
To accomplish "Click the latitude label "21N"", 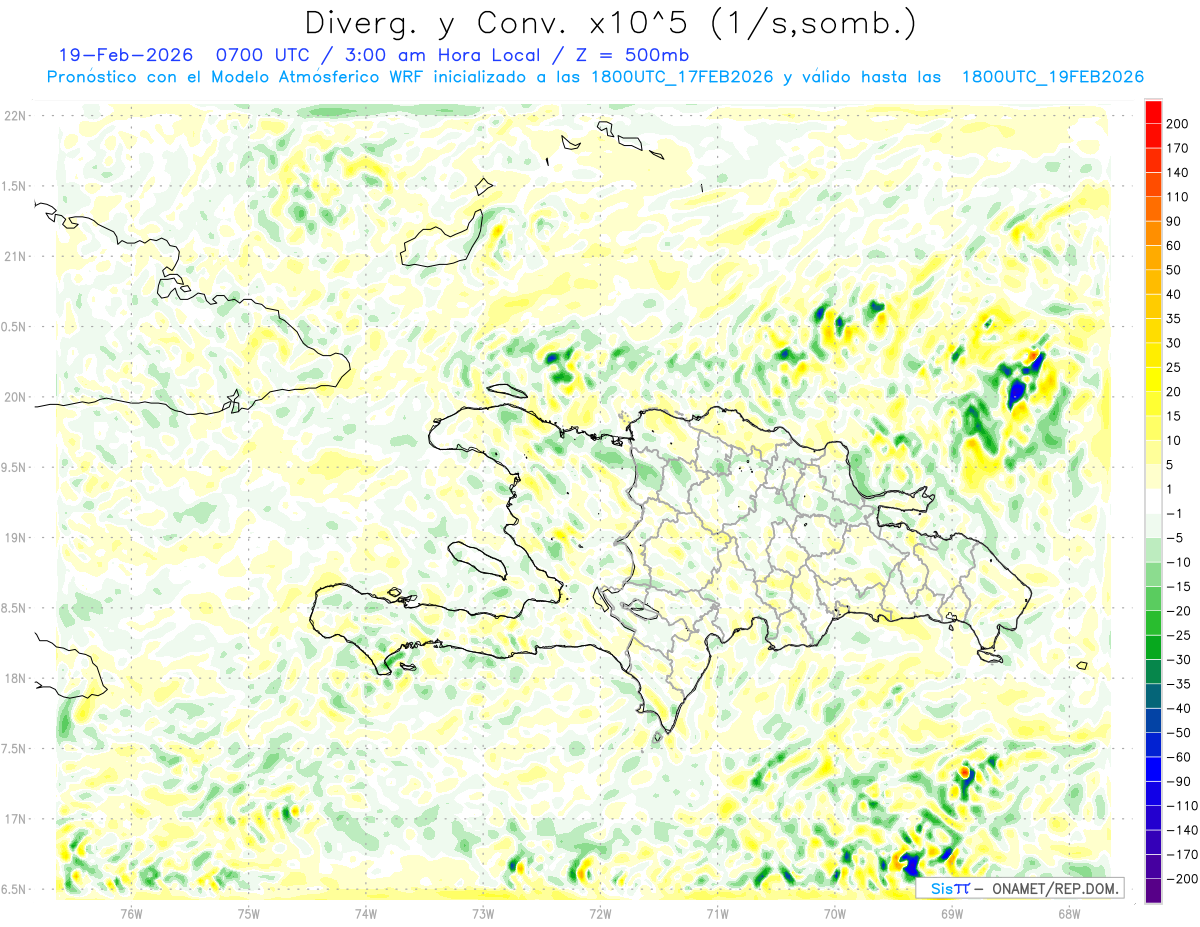I will (x=16, y=256).
